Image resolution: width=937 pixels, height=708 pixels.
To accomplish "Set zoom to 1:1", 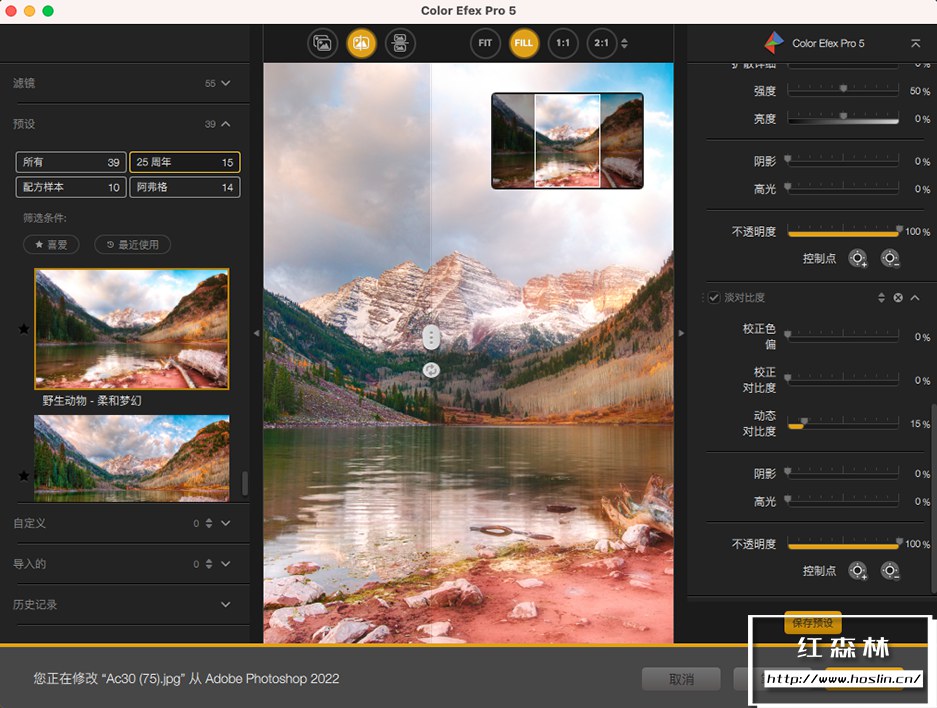I will (563, 43).
